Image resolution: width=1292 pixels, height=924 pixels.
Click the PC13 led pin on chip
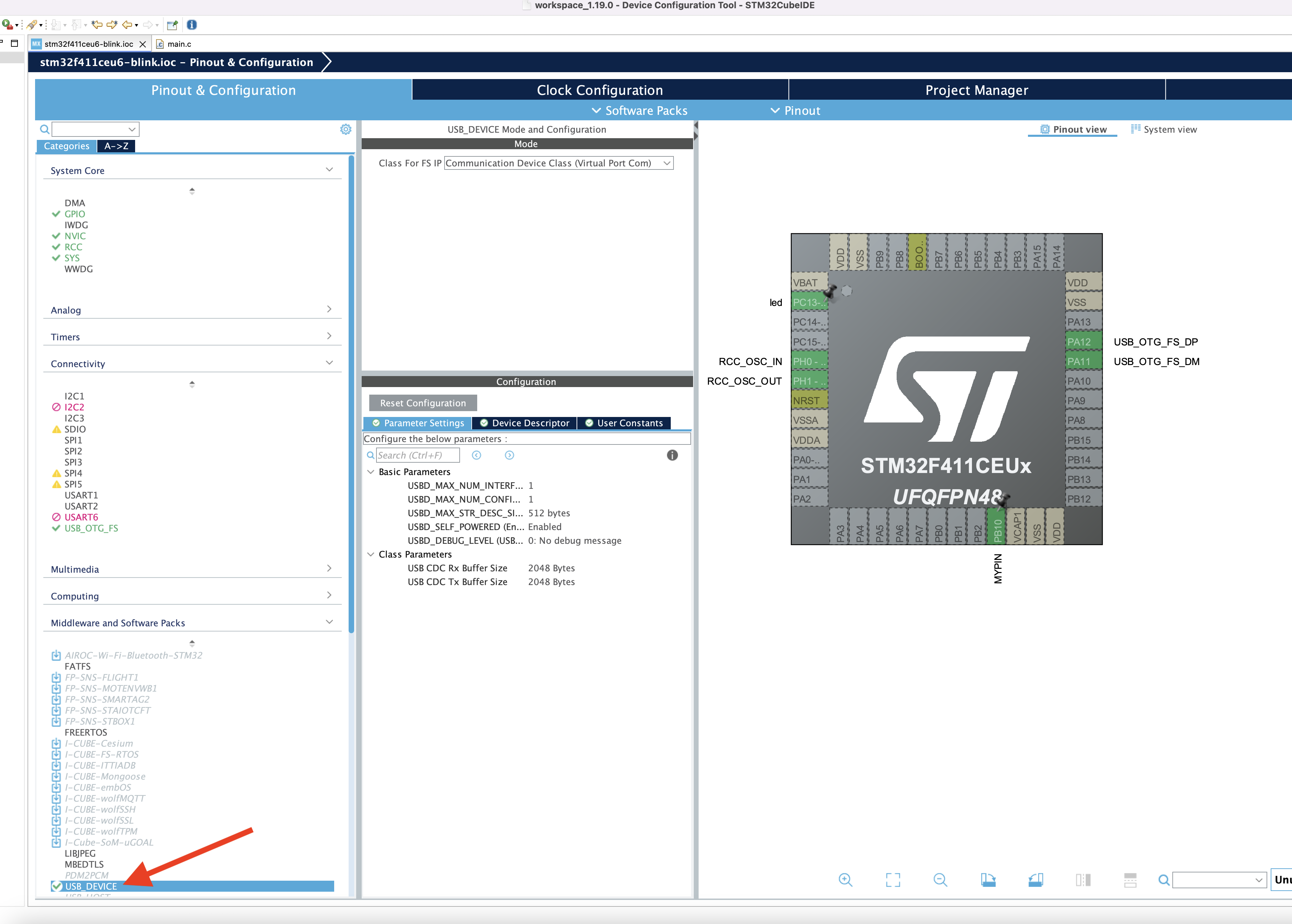click(x=810, y=303)
